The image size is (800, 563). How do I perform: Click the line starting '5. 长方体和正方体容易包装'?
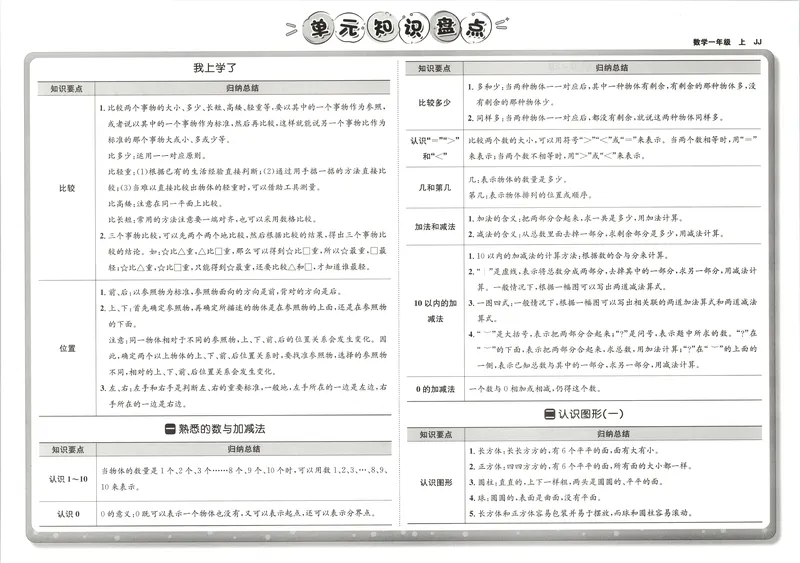pyautogui.click(x=581, y=513)
